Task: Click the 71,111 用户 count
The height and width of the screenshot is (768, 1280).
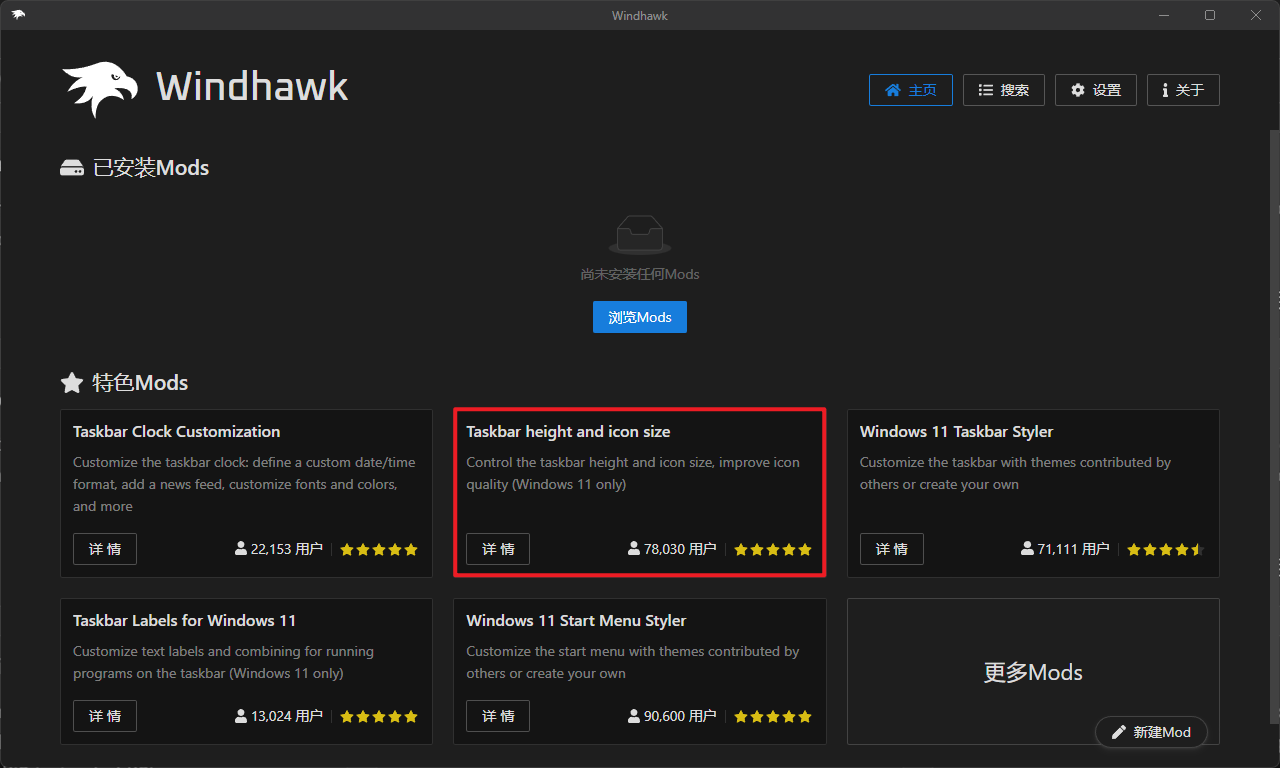Action: [x=1073, y=549]
